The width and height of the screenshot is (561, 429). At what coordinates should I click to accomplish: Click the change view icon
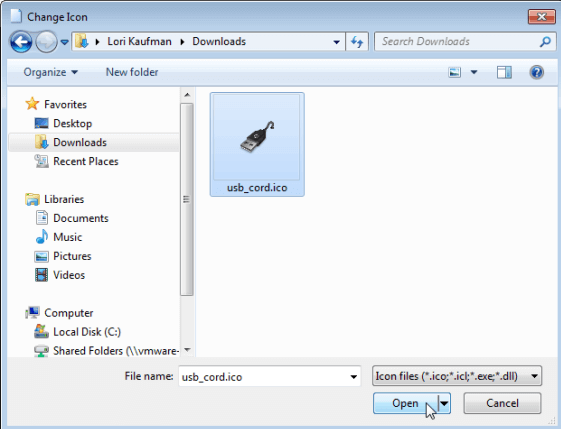(454, 73)
